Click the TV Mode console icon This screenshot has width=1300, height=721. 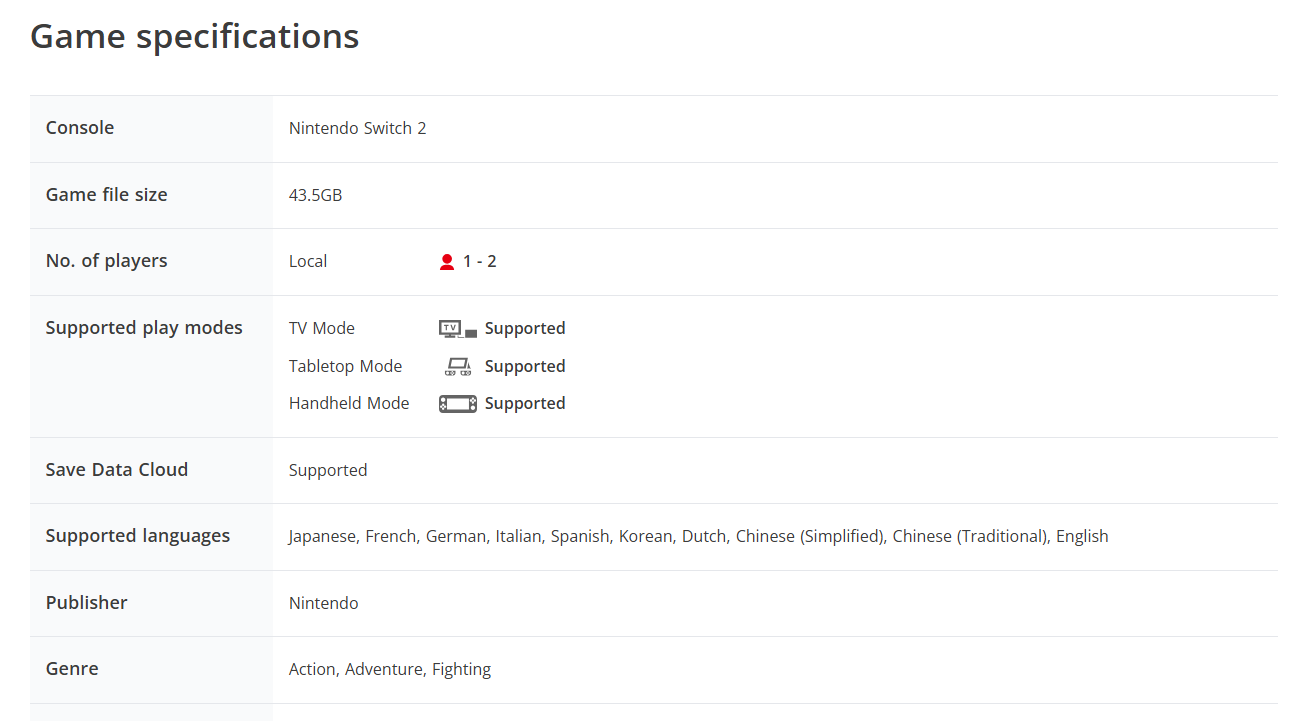[458, 329]
